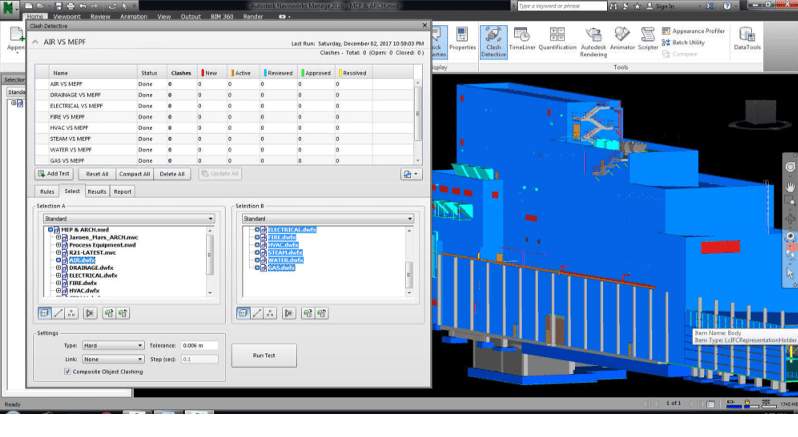Open the clash Type dropdown

click(113, 345)
